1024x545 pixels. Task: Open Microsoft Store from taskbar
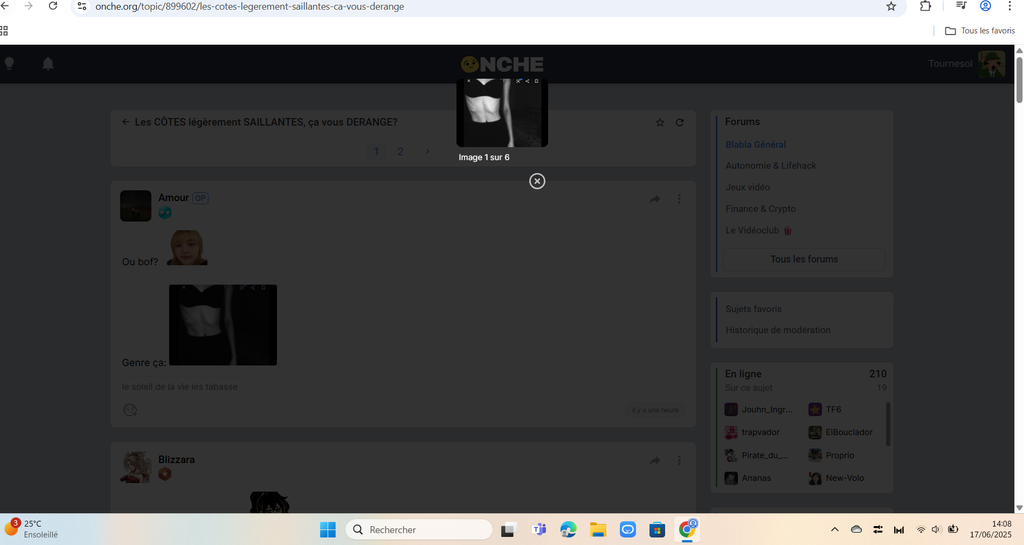(657, 529)
